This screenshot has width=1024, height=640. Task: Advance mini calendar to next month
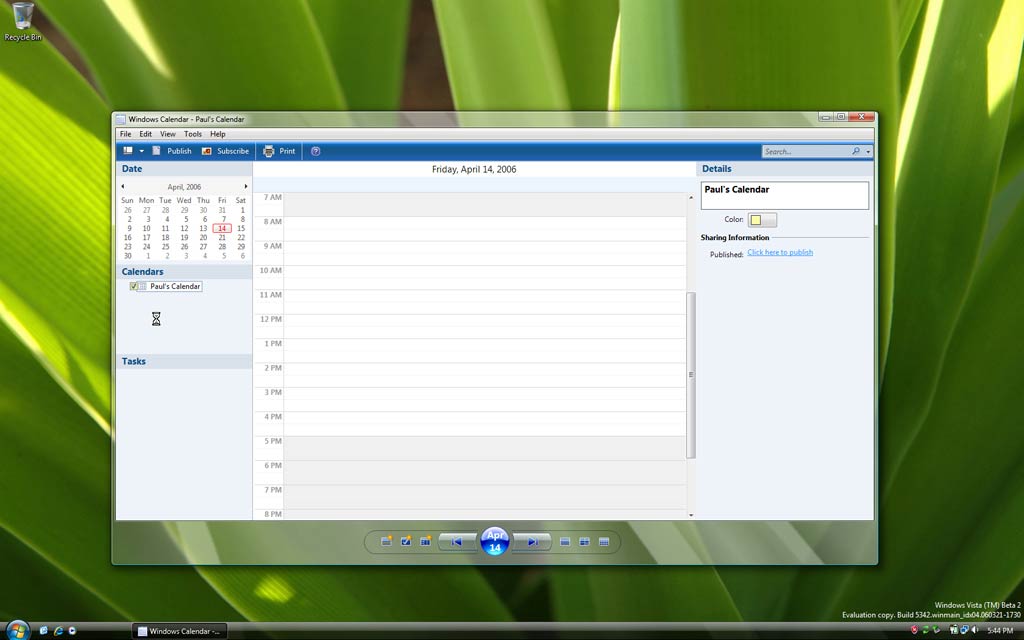click(246, 186)
